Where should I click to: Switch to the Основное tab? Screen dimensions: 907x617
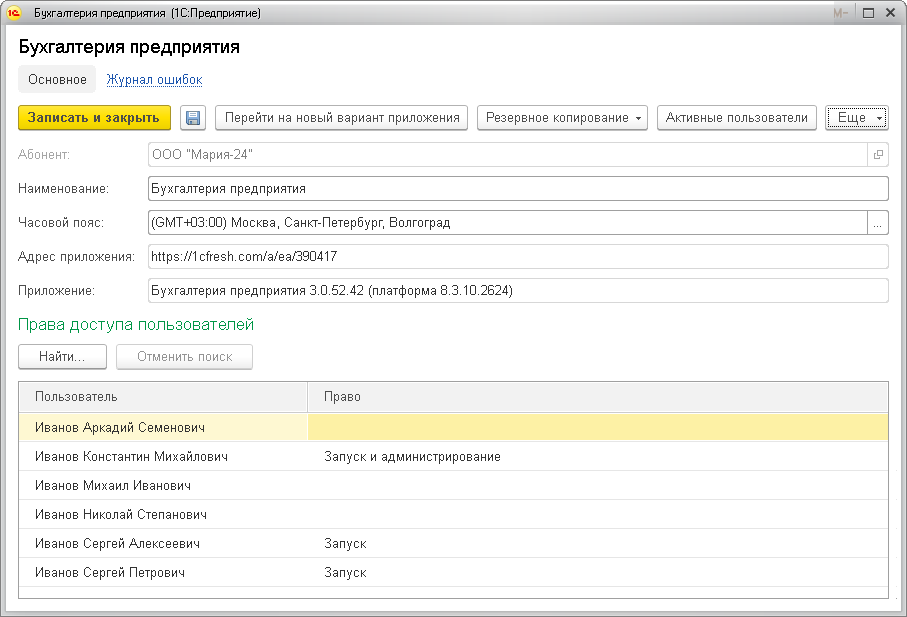57,80
